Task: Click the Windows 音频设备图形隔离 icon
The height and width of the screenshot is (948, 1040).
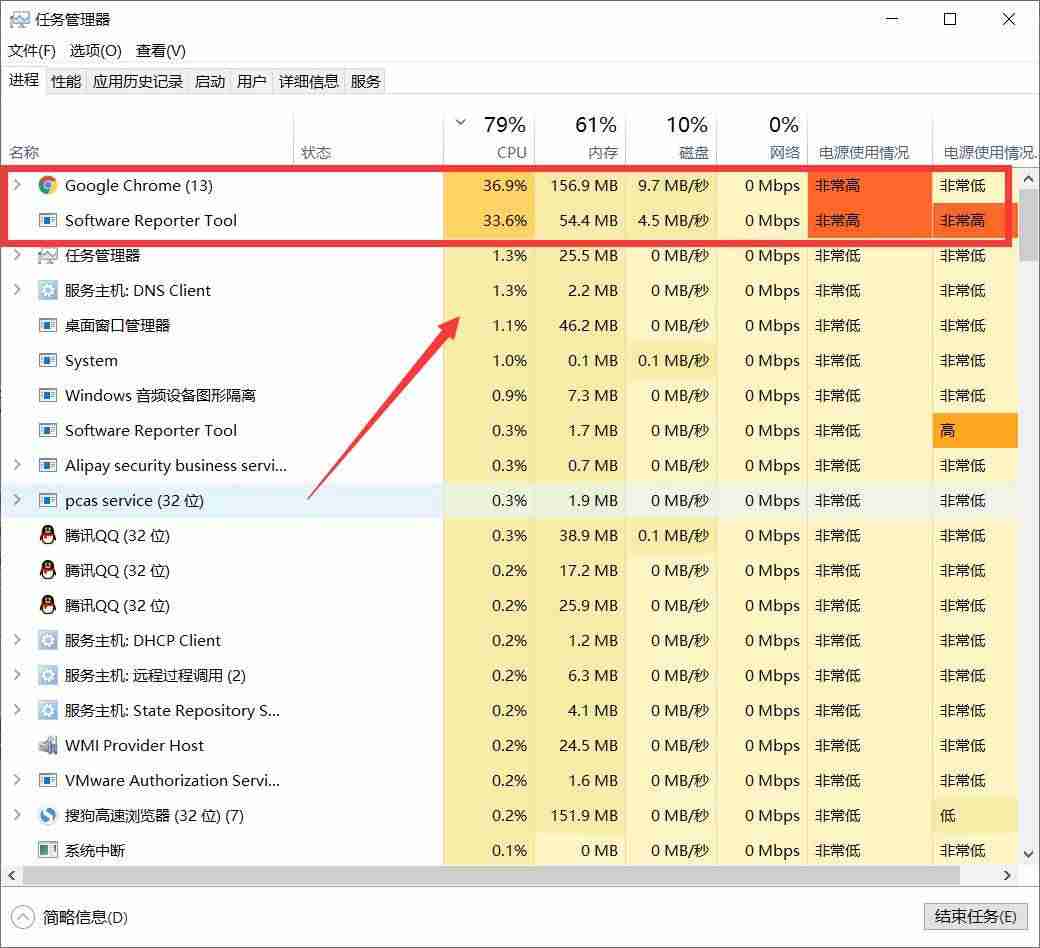Action: pos(47,395)
